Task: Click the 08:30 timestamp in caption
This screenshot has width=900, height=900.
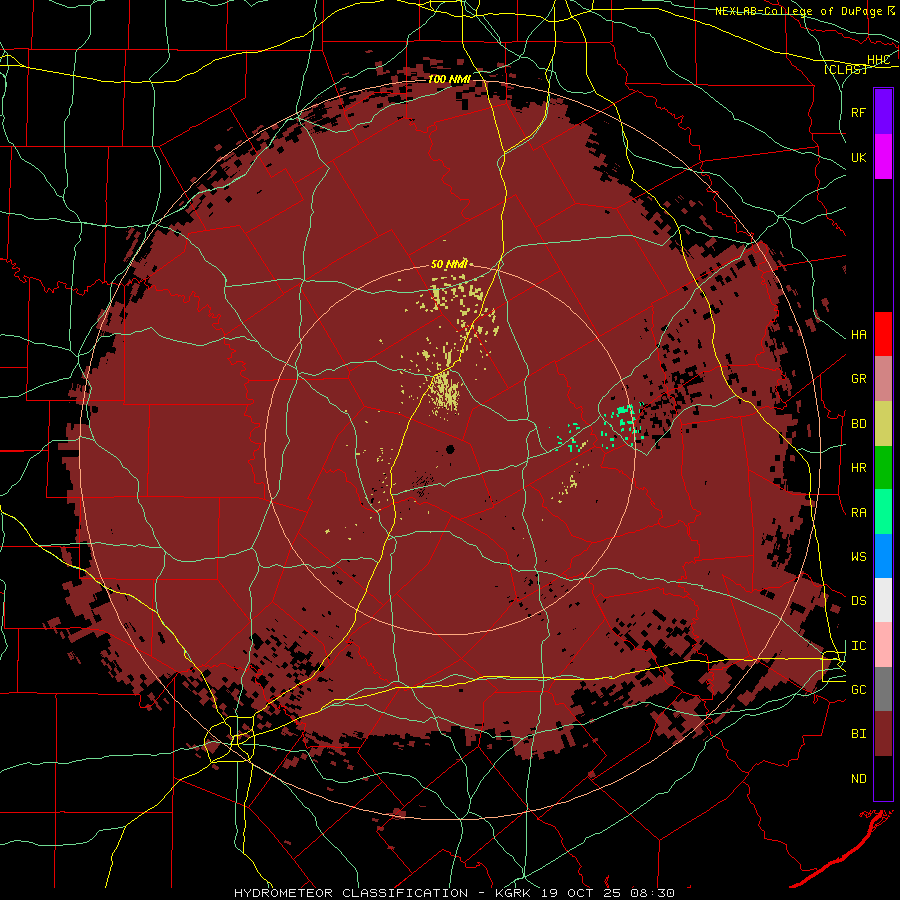Action: 650,893
